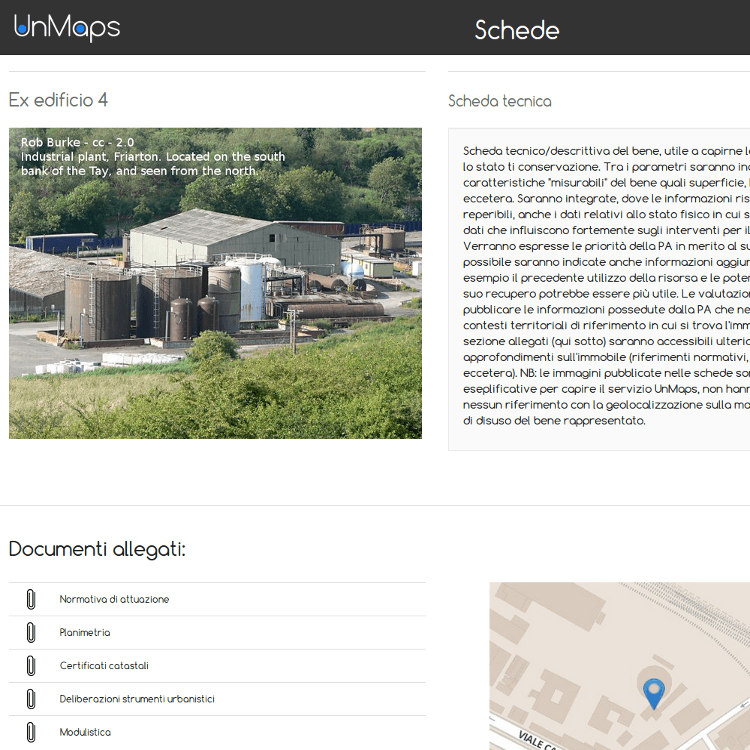Image resolution: width=750 pixels, height=750 pixels.
Task: Click paperclip icon beside Planimetria
Action: pos(31,632)
